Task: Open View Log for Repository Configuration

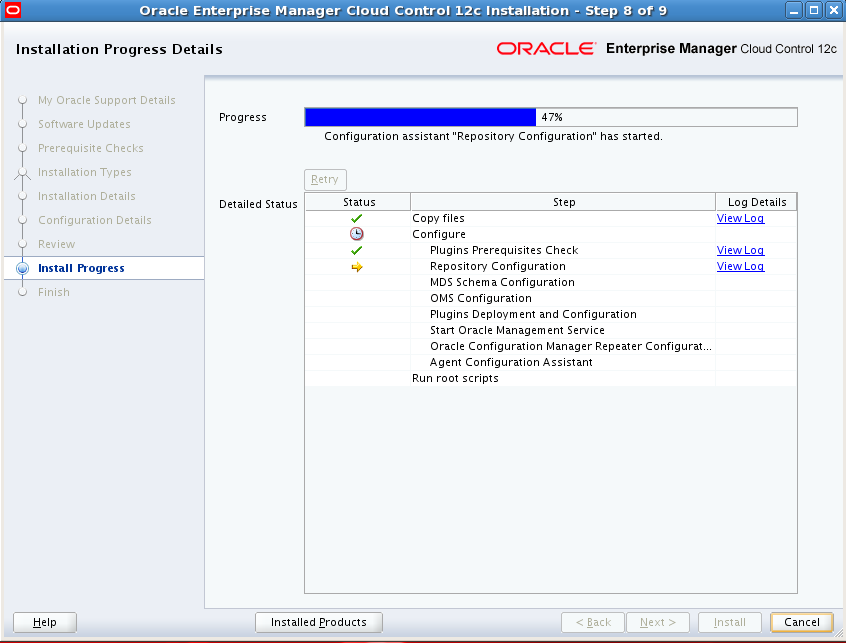Action: [740, 266]
